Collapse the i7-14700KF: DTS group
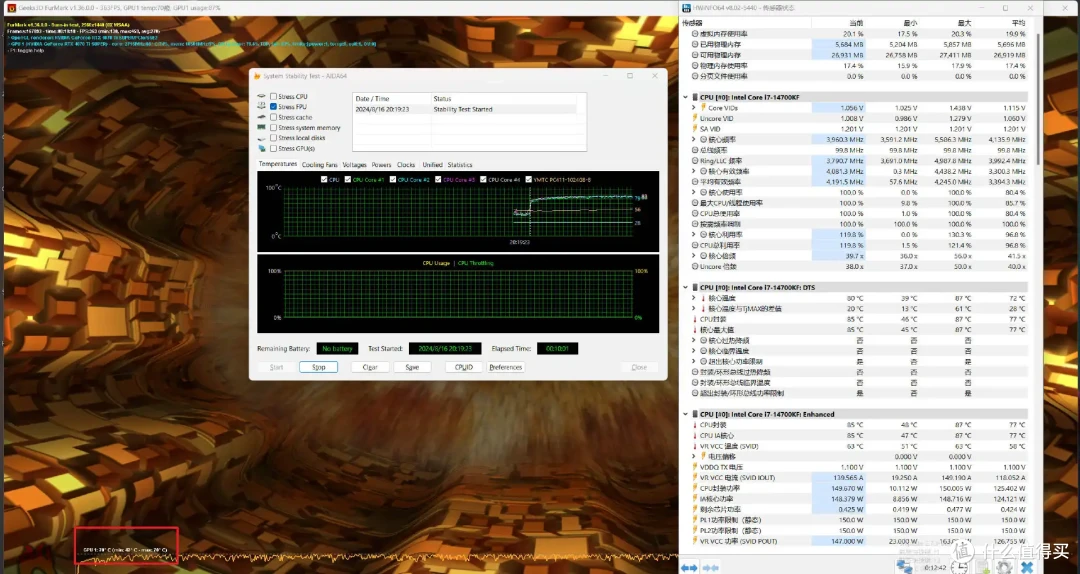Image resolution: width=1080 pixels, height=574 pixels. click(x=685, y=287)
